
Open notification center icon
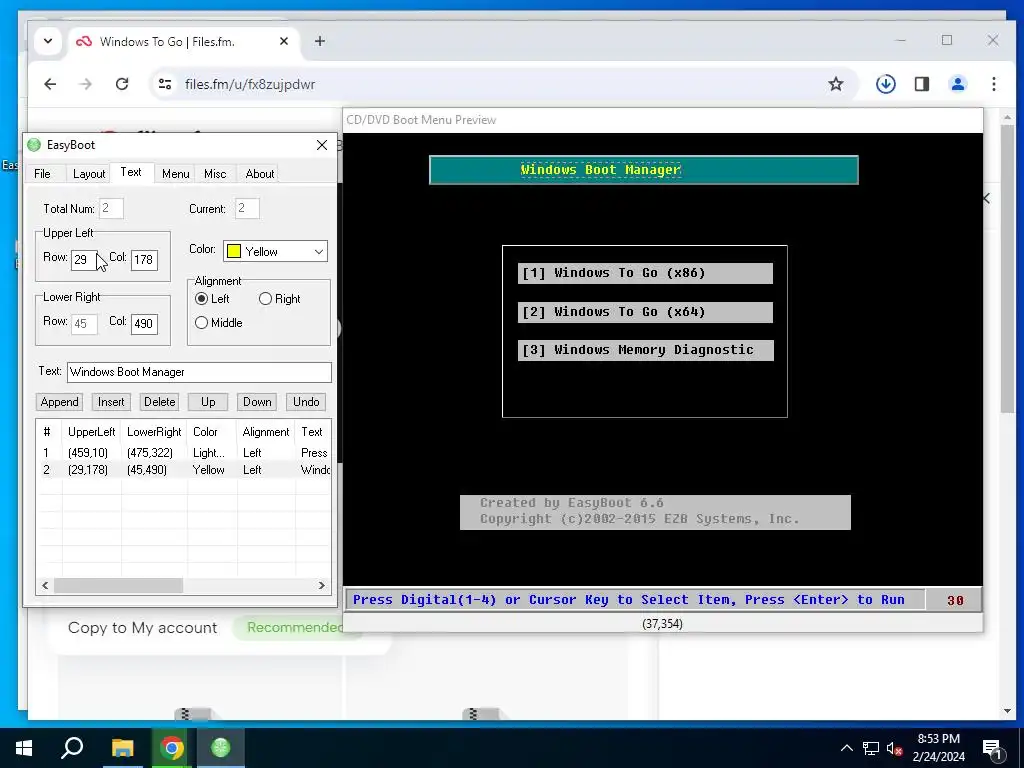992,748
